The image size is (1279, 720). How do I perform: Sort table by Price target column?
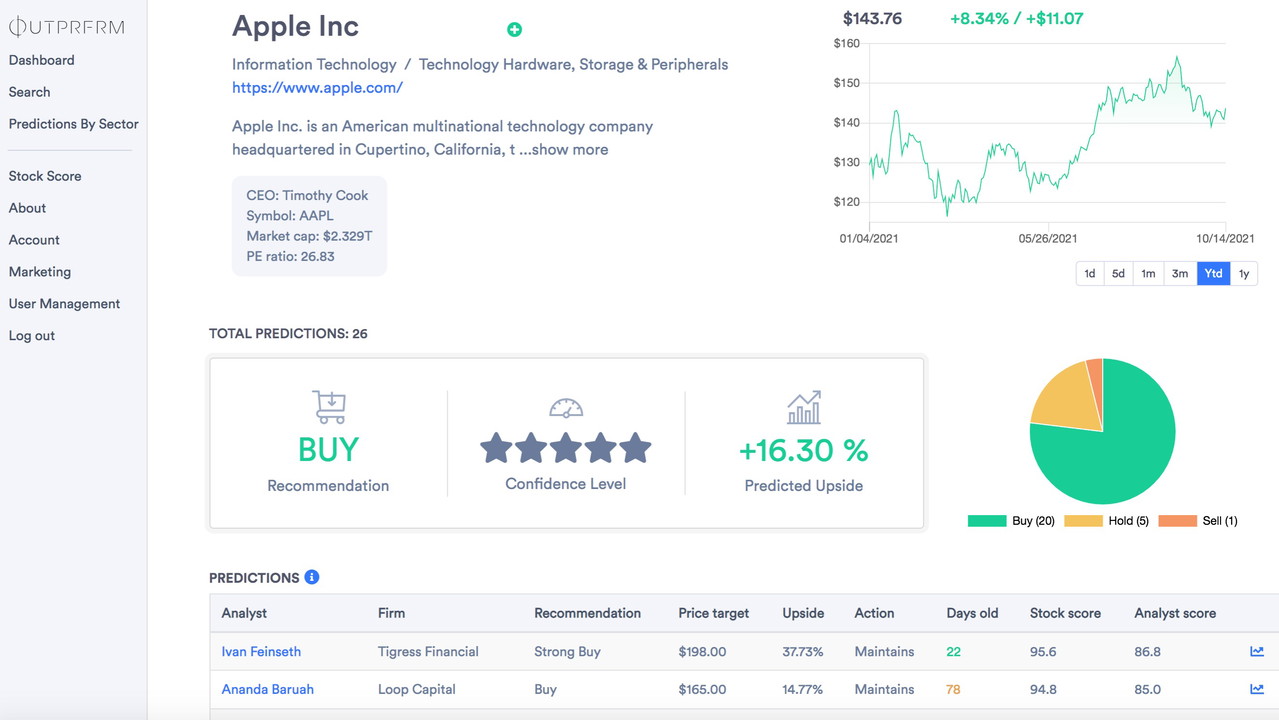click(713, 613)
